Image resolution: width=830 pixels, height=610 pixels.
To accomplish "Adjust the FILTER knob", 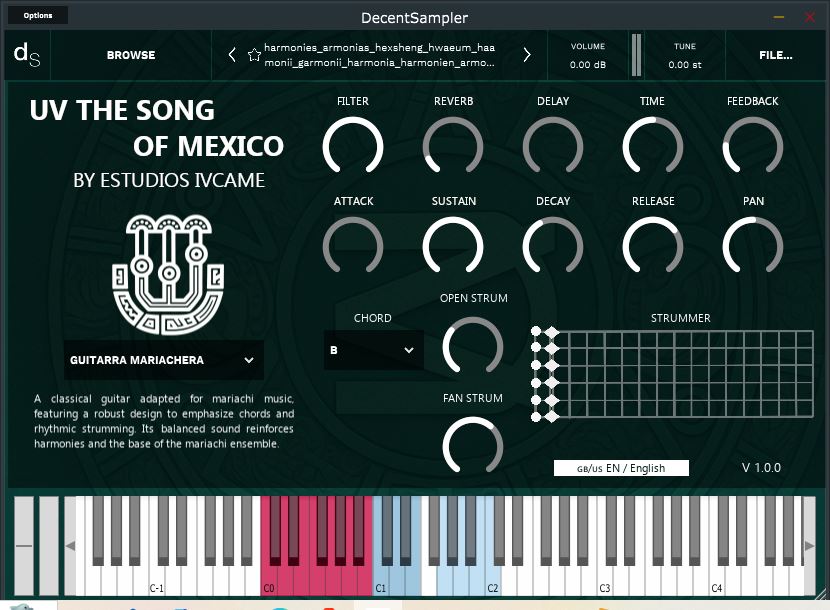I will (x=353, y=146).
